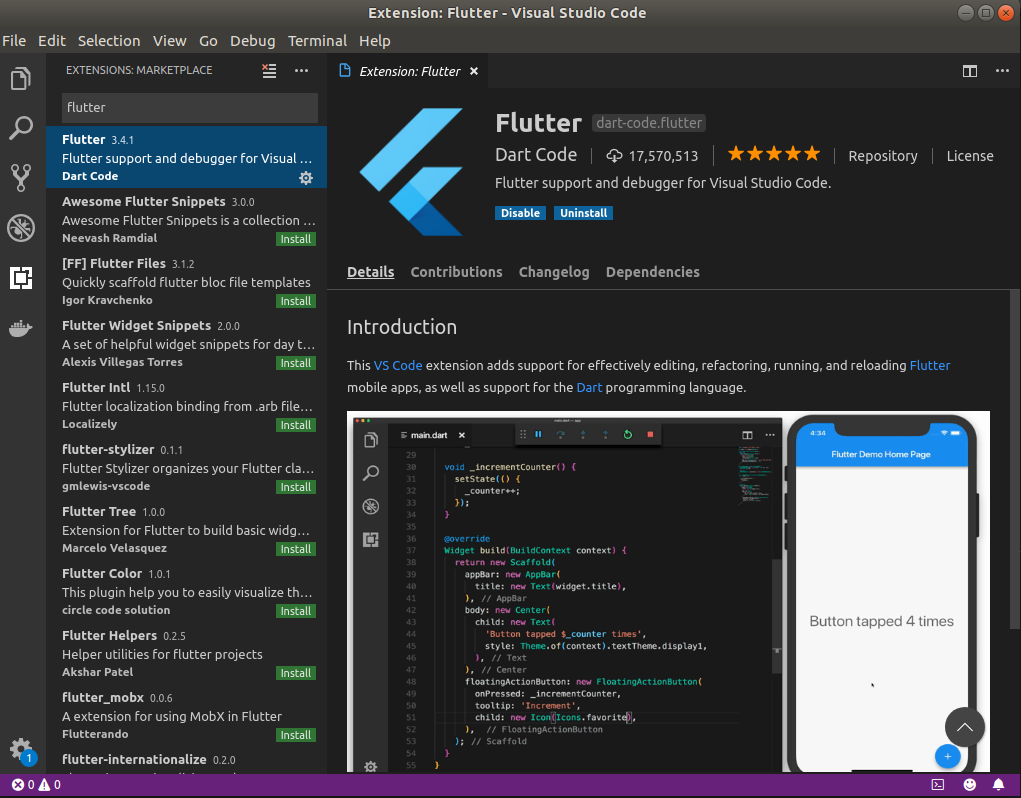Open Extensions panel more actions menu
Viewport: 1021px width, 798px height.
click(x=301, y=70)
